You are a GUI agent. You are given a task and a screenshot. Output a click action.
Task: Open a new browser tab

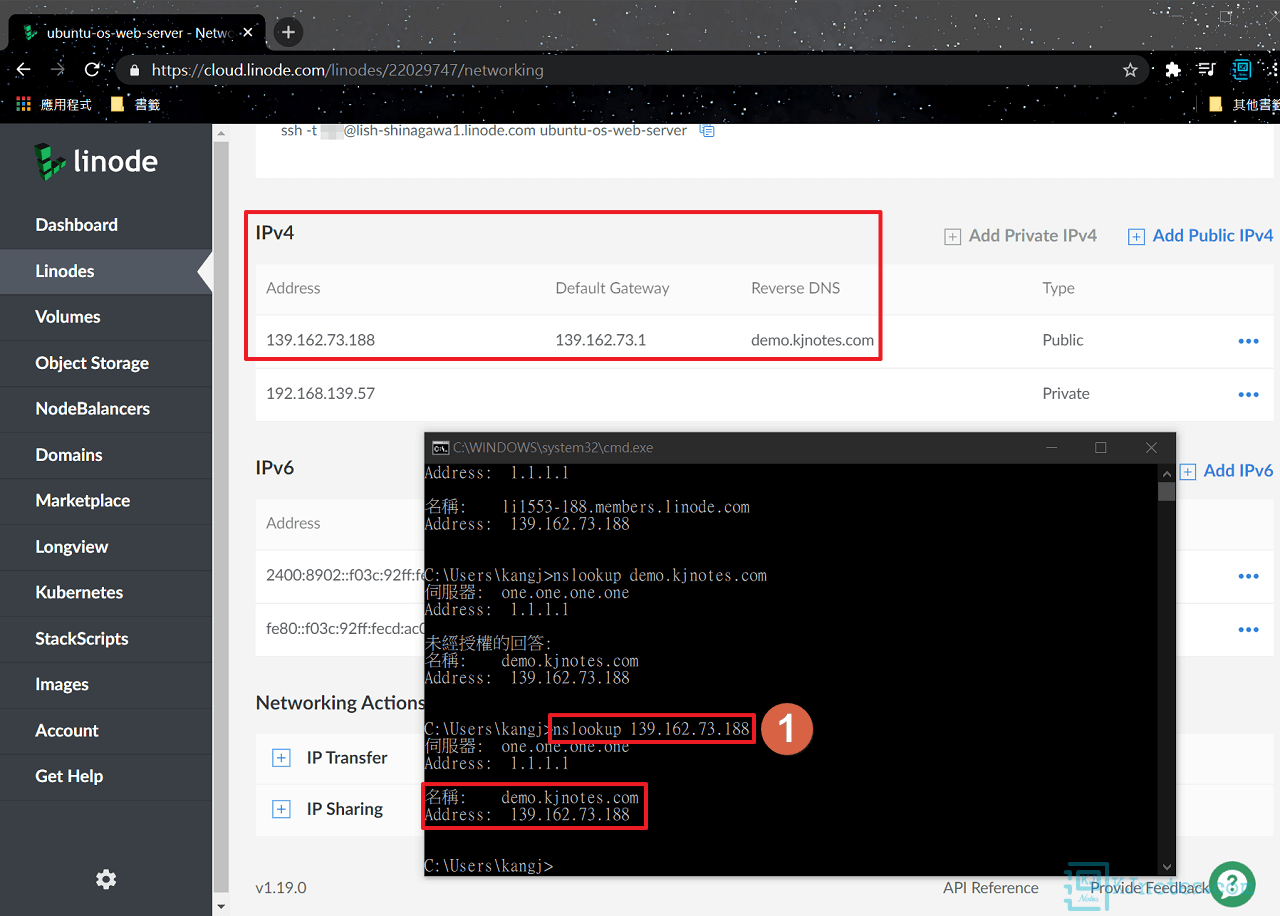288,32
